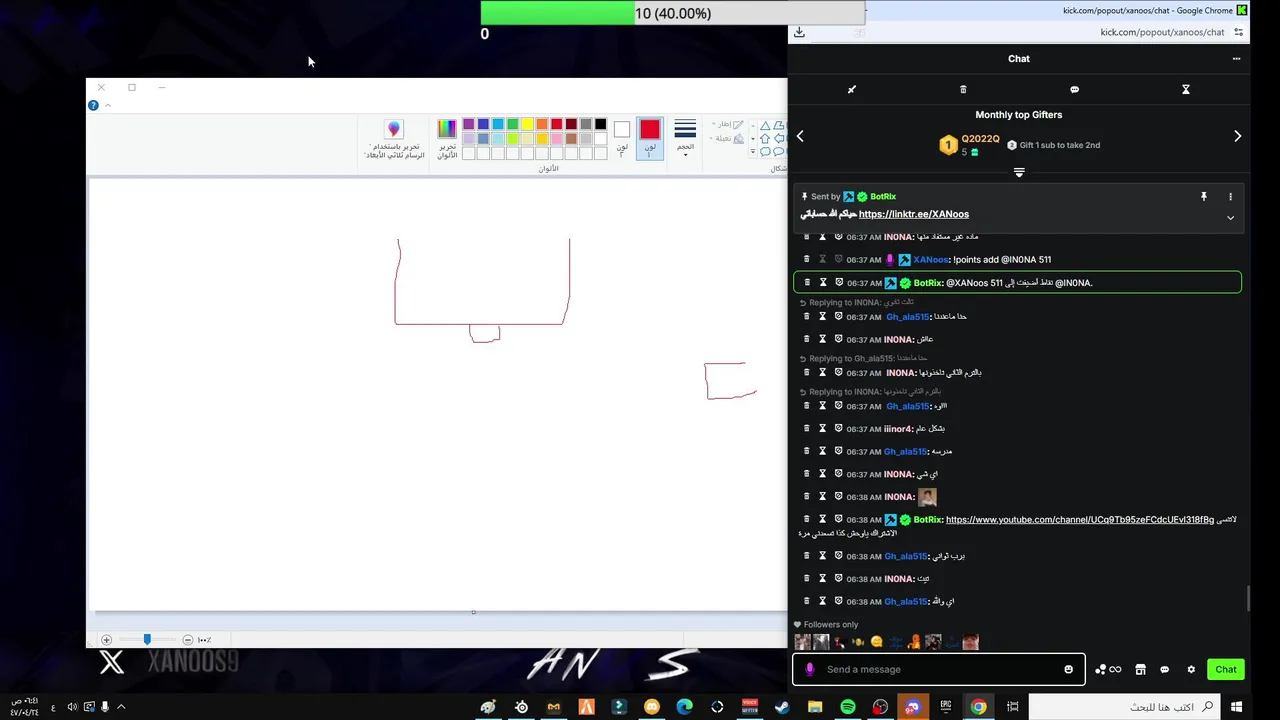The height and width of the screenshot is (720, 1280).
Task: Pick the yellow palette color in Paint
Action: (527, 124)
